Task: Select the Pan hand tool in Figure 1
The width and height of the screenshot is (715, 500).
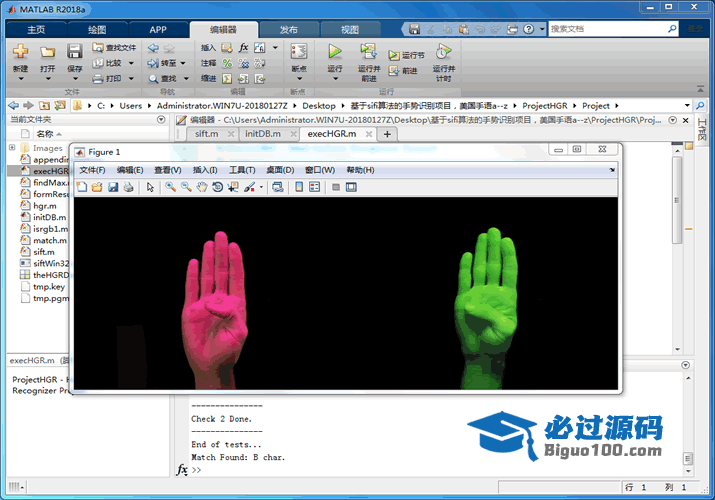Action: tap(202, 187)
